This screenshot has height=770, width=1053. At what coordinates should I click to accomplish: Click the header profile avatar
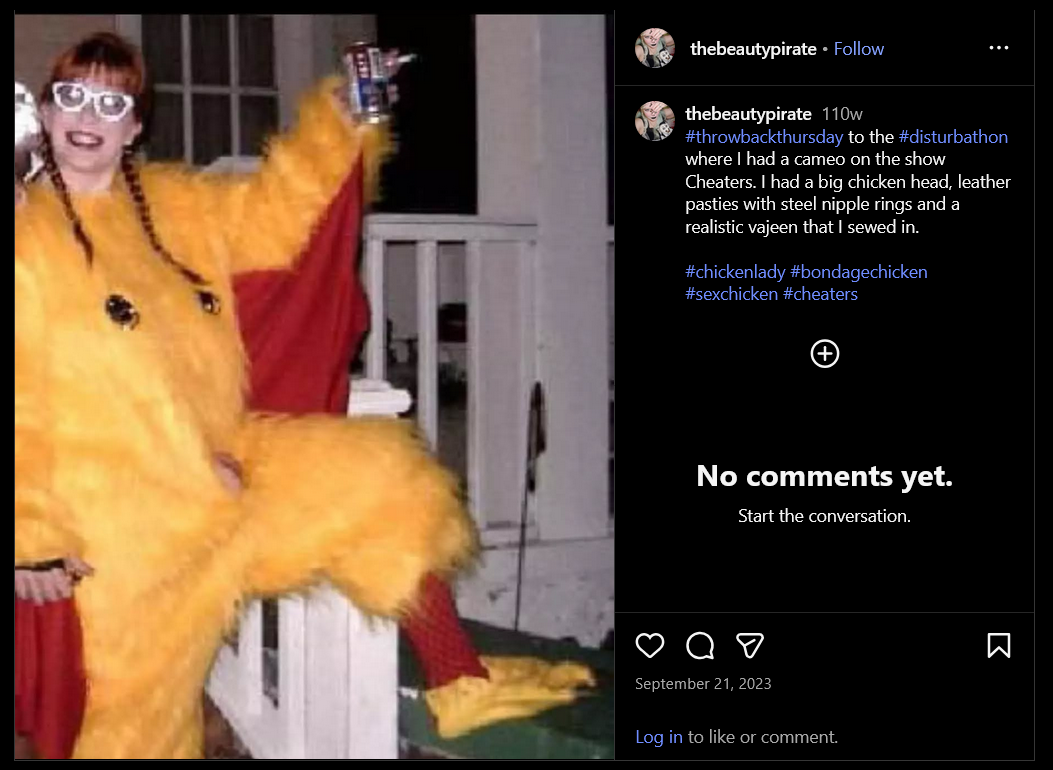tap(655, 48)
